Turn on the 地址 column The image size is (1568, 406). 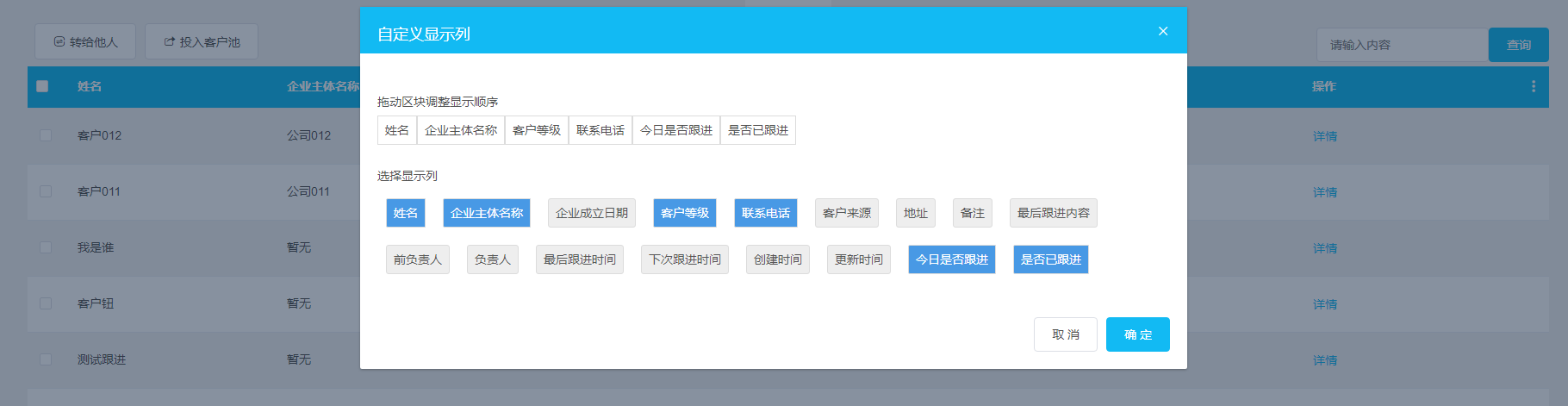(x=915, y=213)
